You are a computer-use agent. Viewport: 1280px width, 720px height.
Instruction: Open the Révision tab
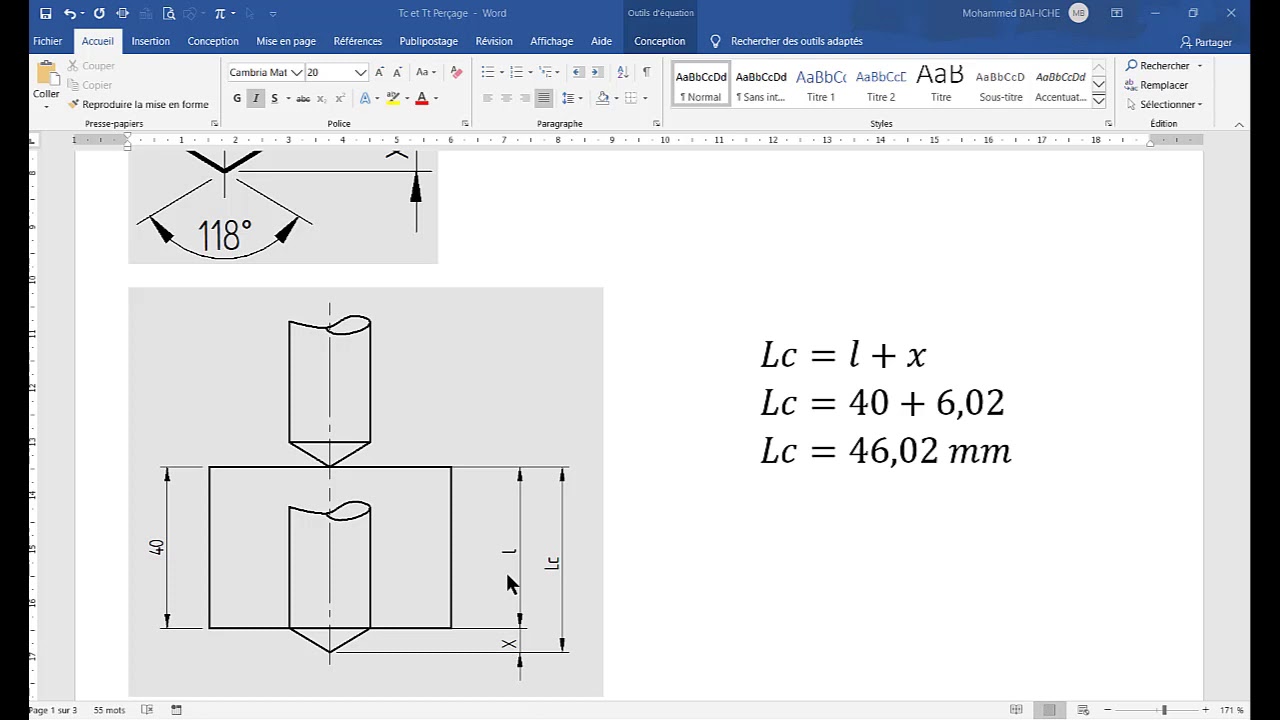494,41
